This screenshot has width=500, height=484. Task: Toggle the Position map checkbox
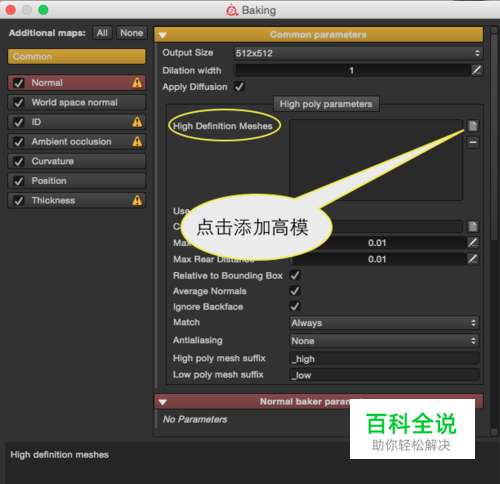pos(19,181)
